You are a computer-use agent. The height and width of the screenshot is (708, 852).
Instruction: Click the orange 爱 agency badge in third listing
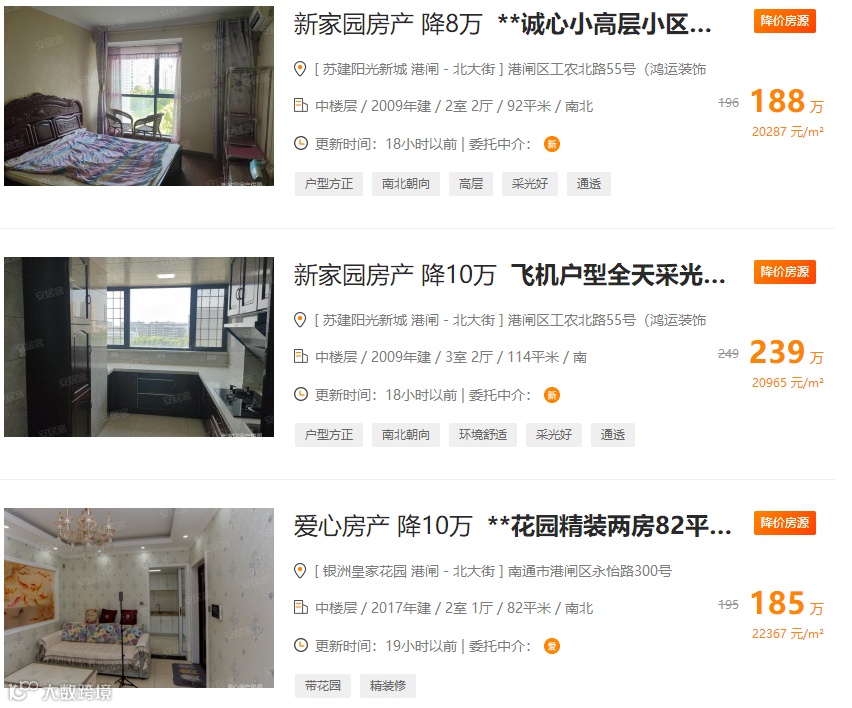click(552, 646)
